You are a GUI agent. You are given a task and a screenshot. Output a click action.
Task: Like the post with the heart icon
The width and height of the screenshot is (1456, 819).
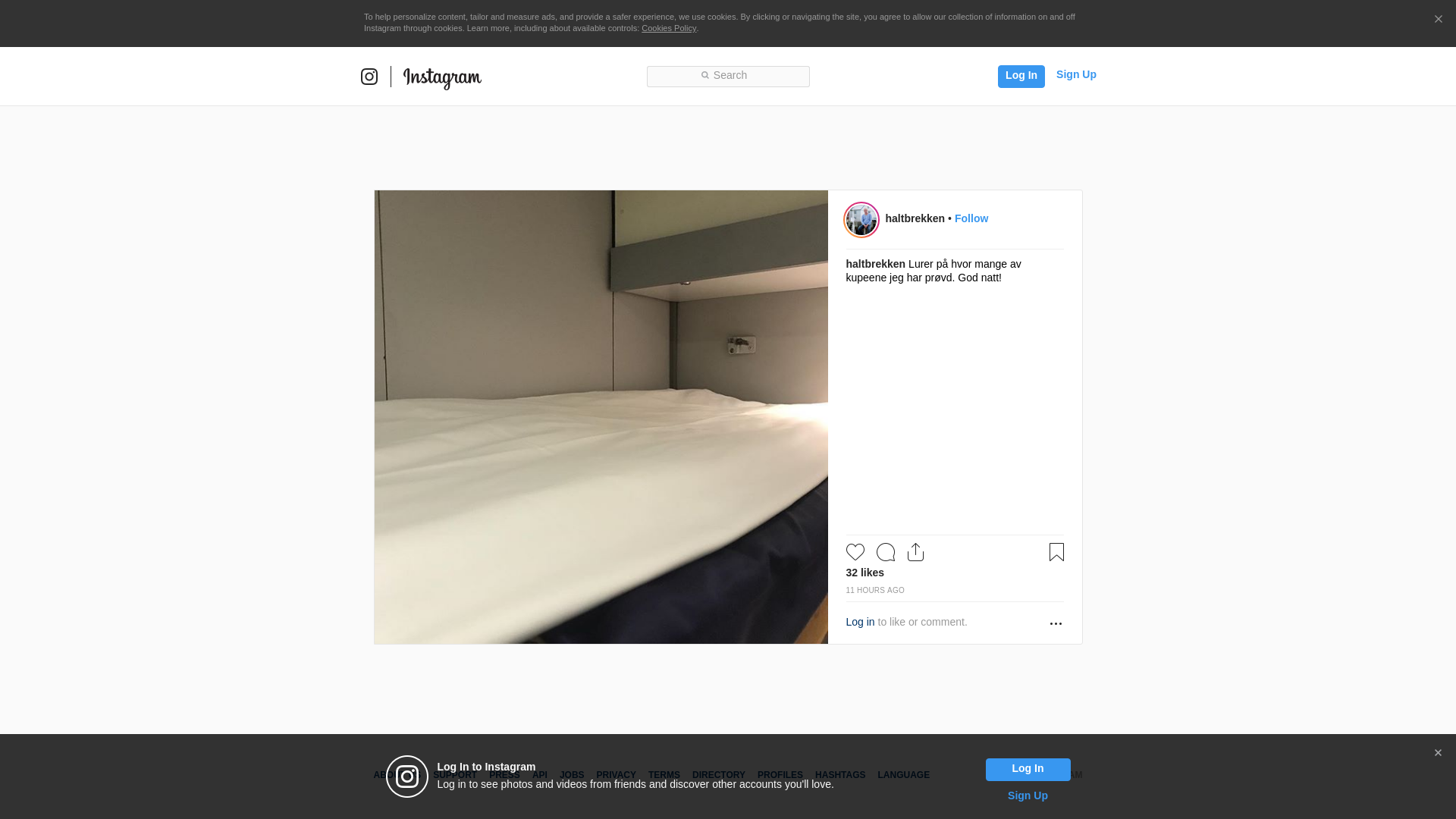click(855, 552)
